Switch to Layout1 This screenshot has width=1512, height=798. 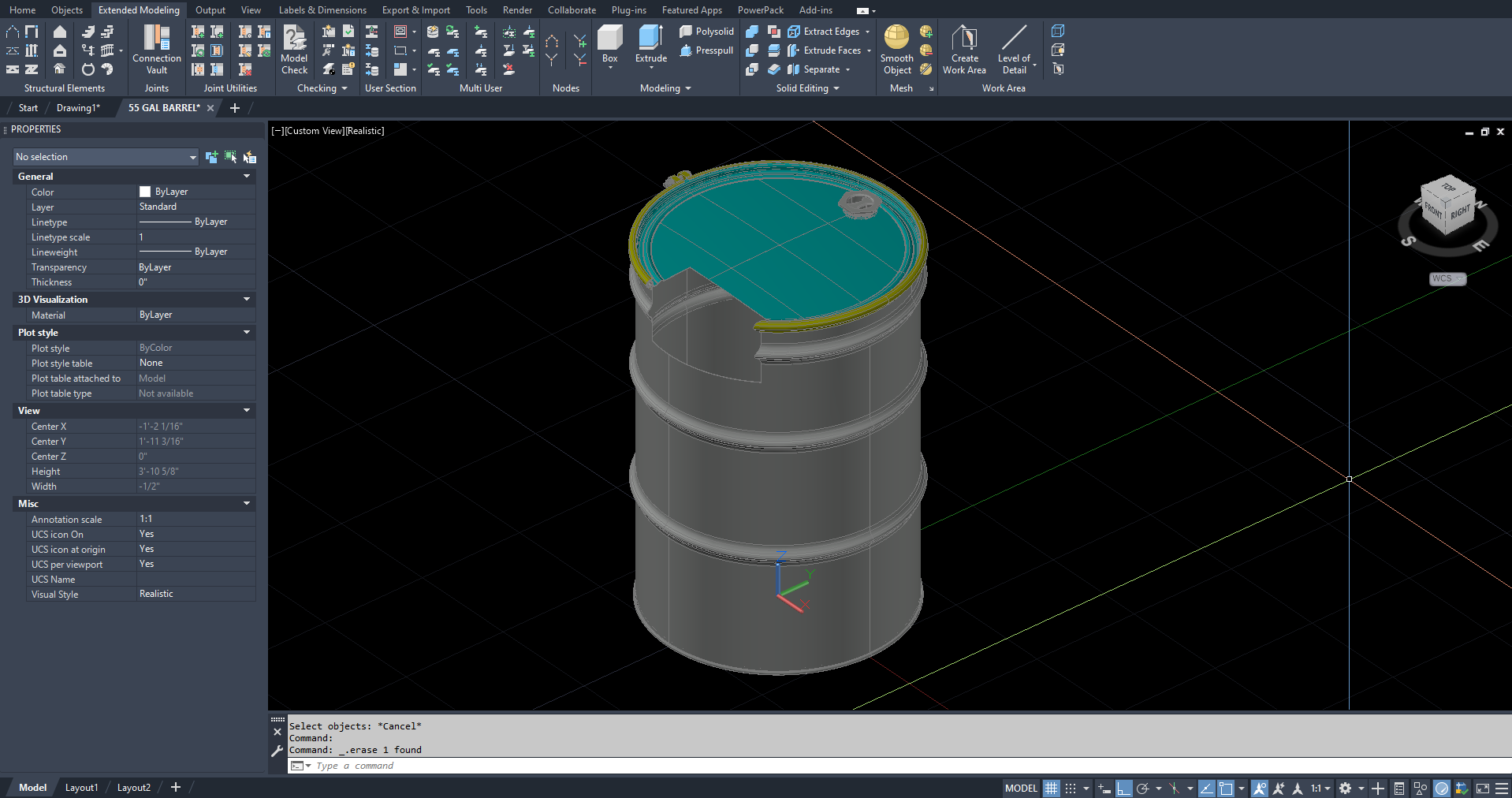(x=81, y=787)
